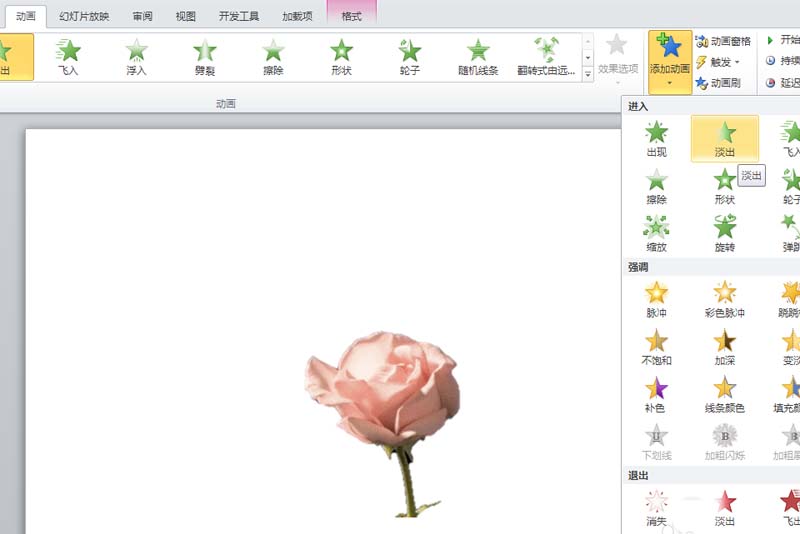Open the 动画窗格 animation pane
Screen dimensions: 800x534
pos(723,41)
